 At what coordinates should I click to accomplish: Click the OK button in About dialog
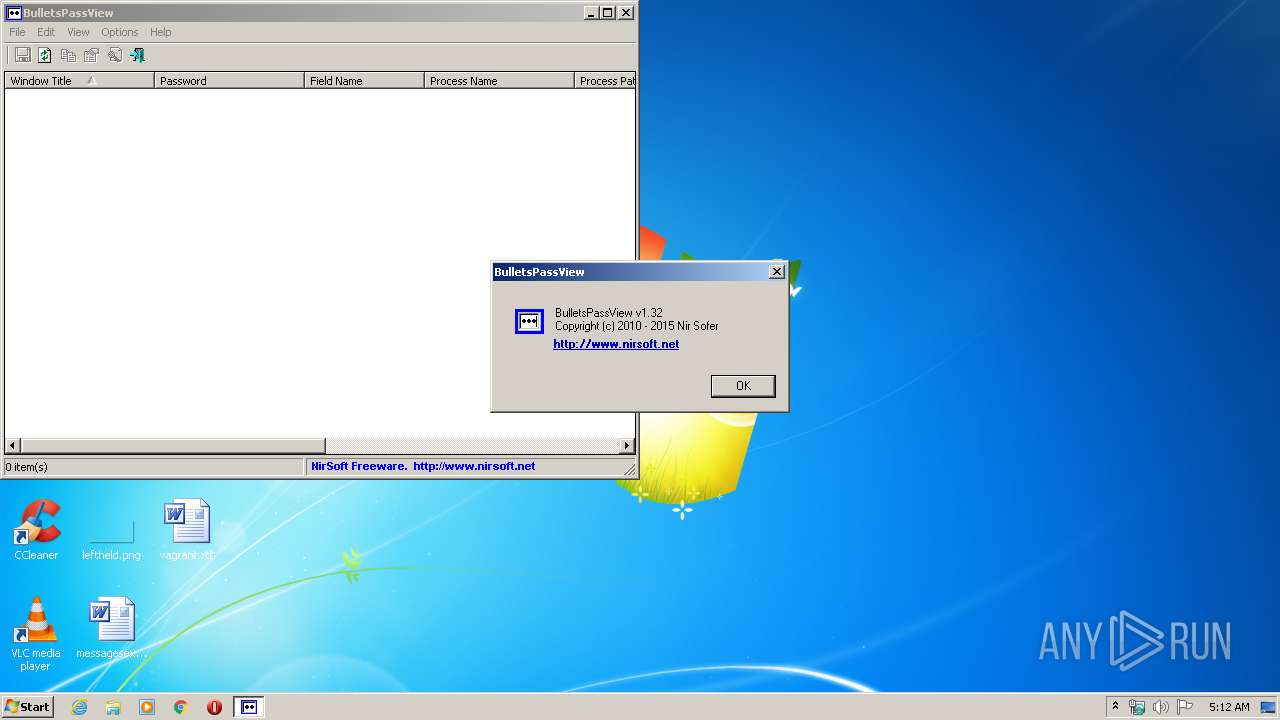pos(743,386)
